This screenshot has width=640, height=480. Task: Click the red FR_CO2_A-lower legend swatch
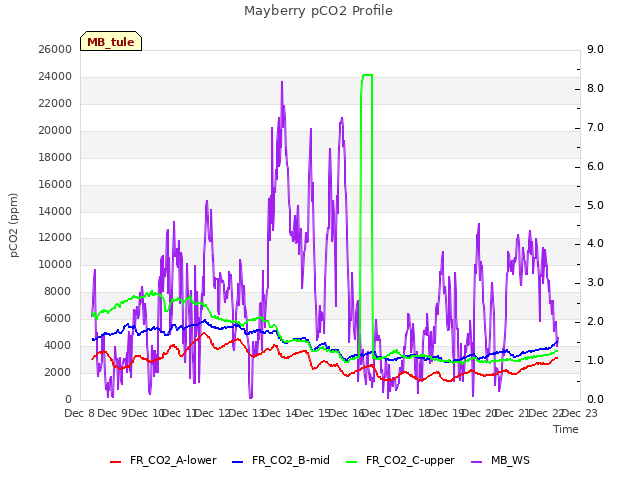(x=116, y=462)
